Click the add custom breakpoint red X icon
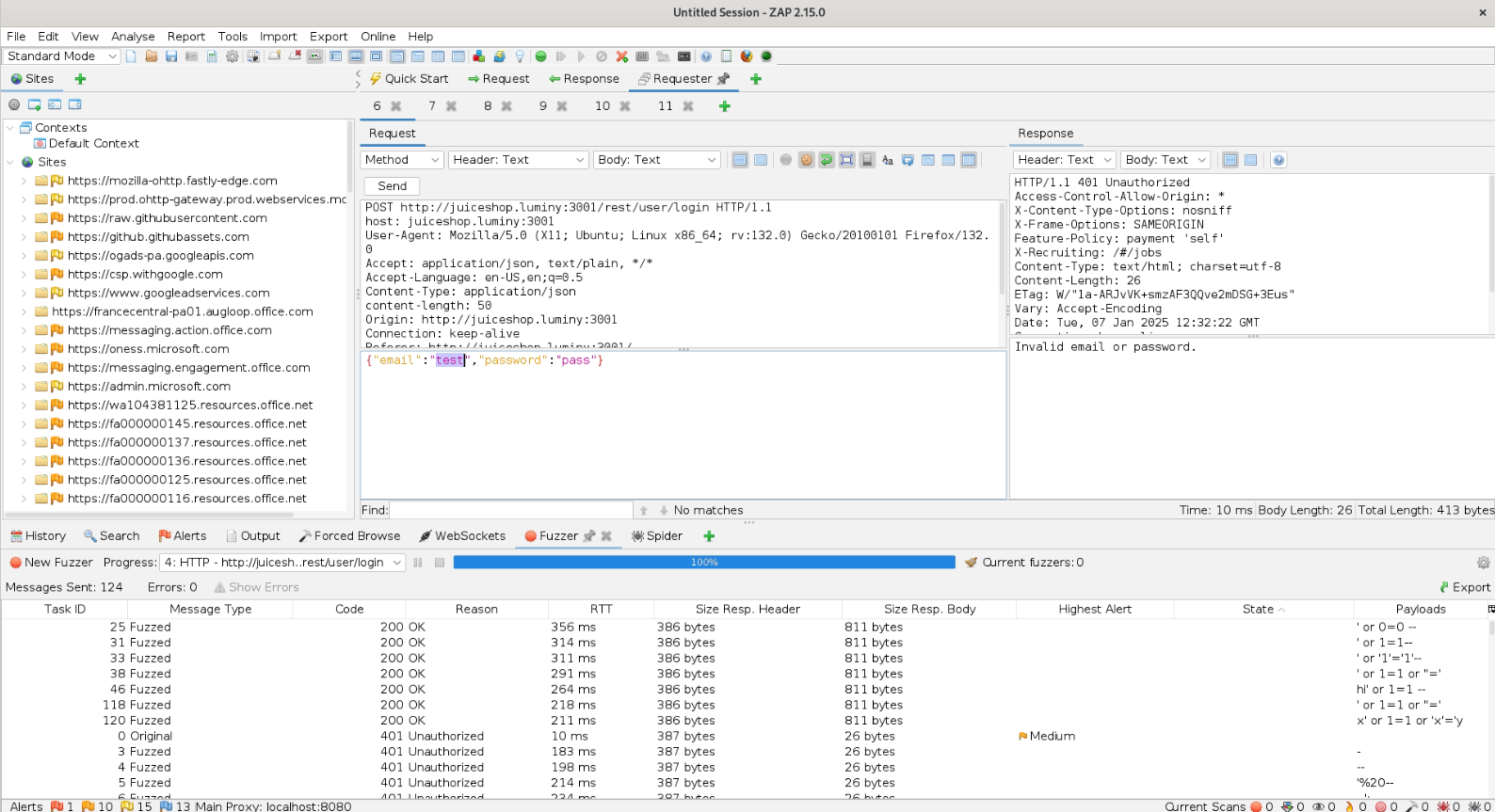This screenshot has width=1495, height=812. (x=622, y=56)
